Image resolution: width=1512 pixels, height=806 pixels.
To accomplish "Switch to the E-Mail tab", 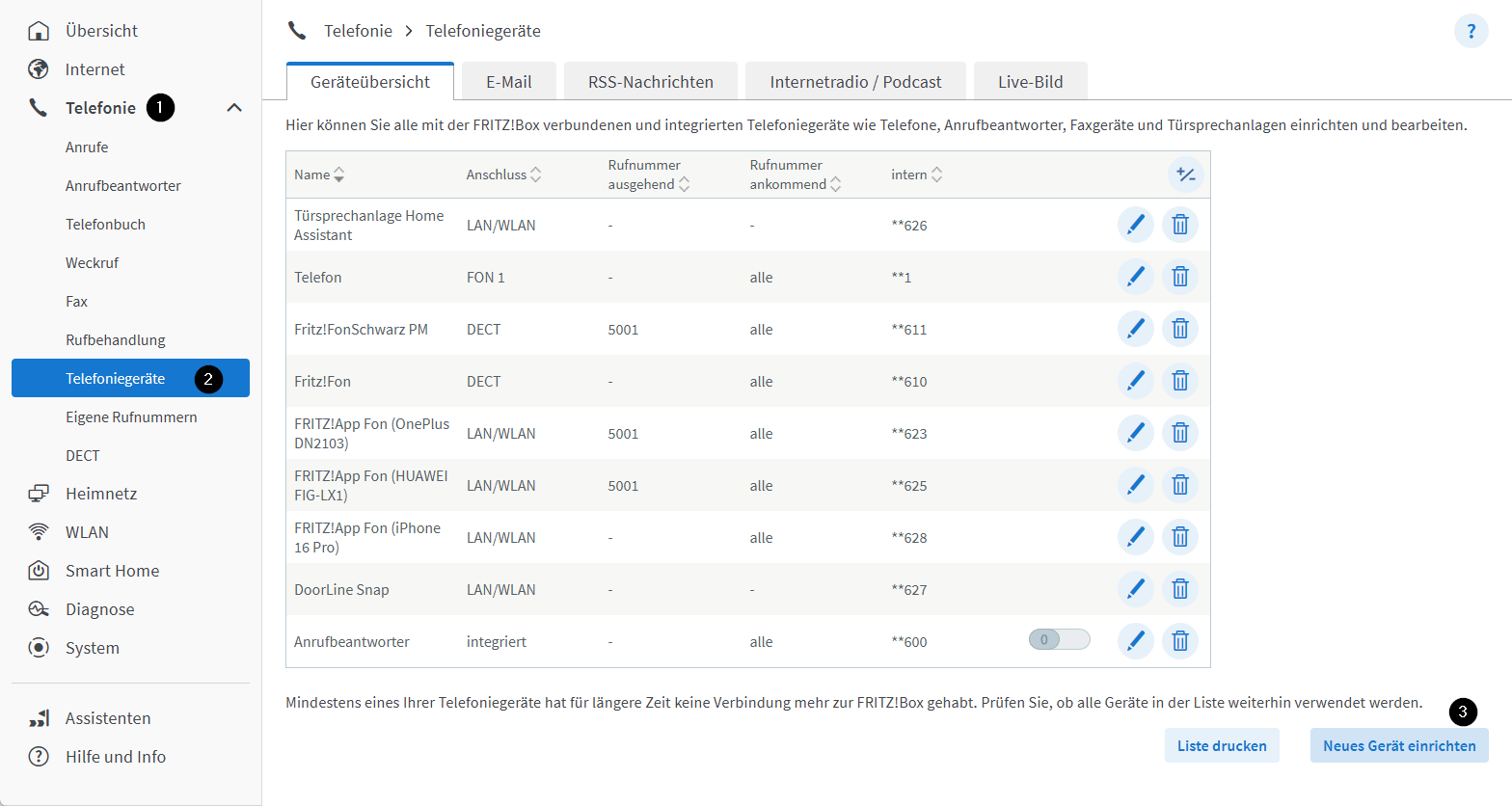I will click(x=508, y=82).
